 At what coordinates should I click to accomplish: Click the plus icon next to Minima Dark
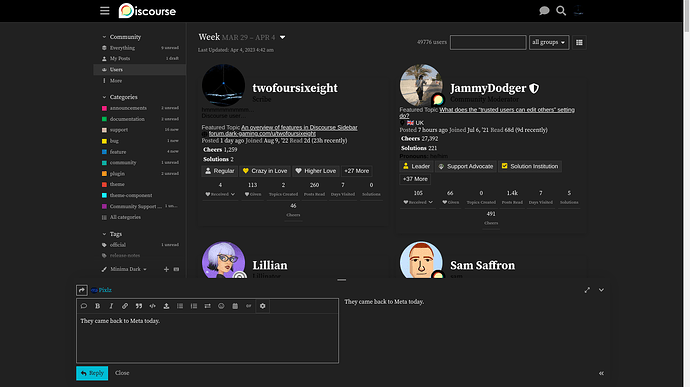click(x=166, y=269)
